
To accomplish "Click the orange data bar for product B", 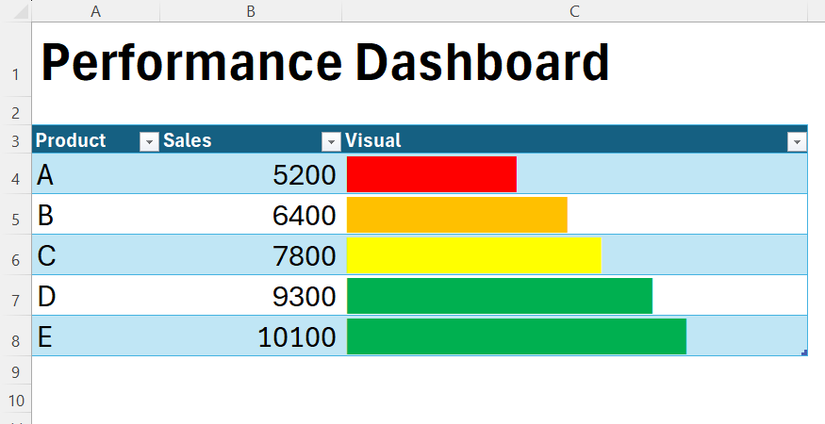I will (x=457, y=215).
